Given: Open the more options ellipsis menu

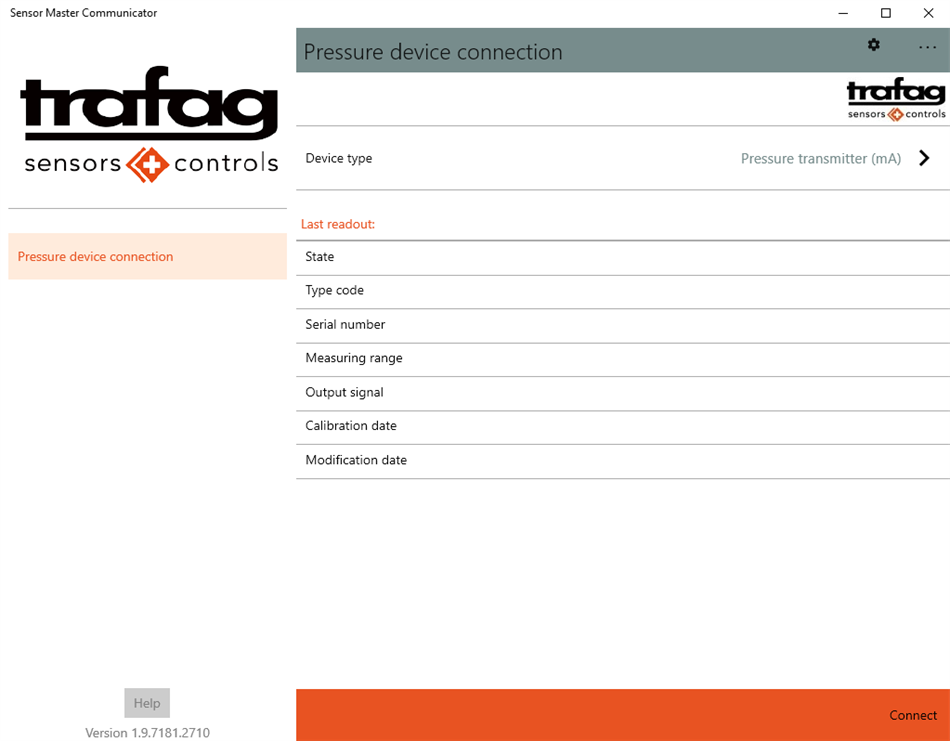Looking at the screenshot, I should pyautogui.click(x=928, y=47).
